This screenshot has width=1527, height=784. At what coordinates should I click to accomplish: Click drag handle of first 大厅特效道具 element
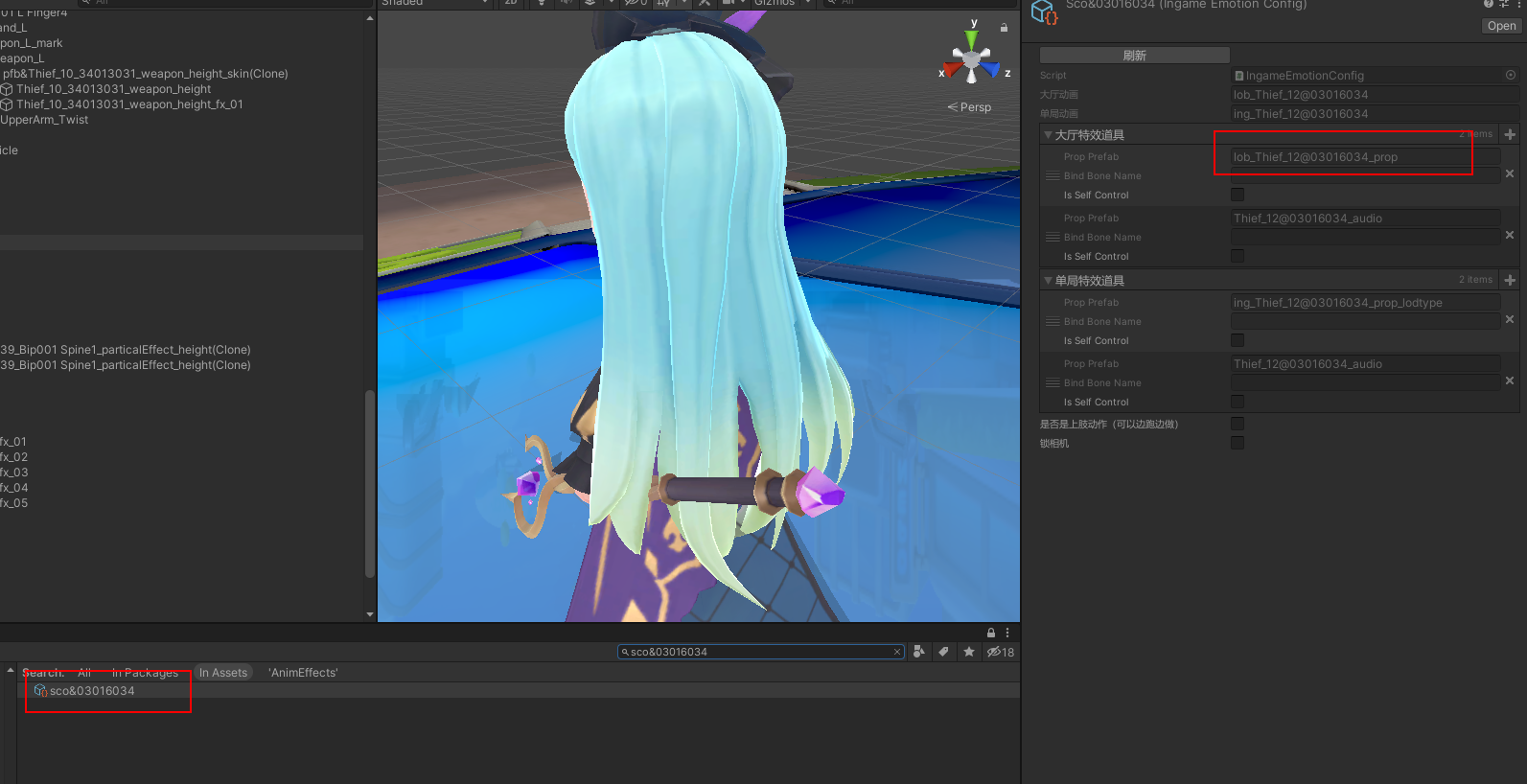point(1053,176)
